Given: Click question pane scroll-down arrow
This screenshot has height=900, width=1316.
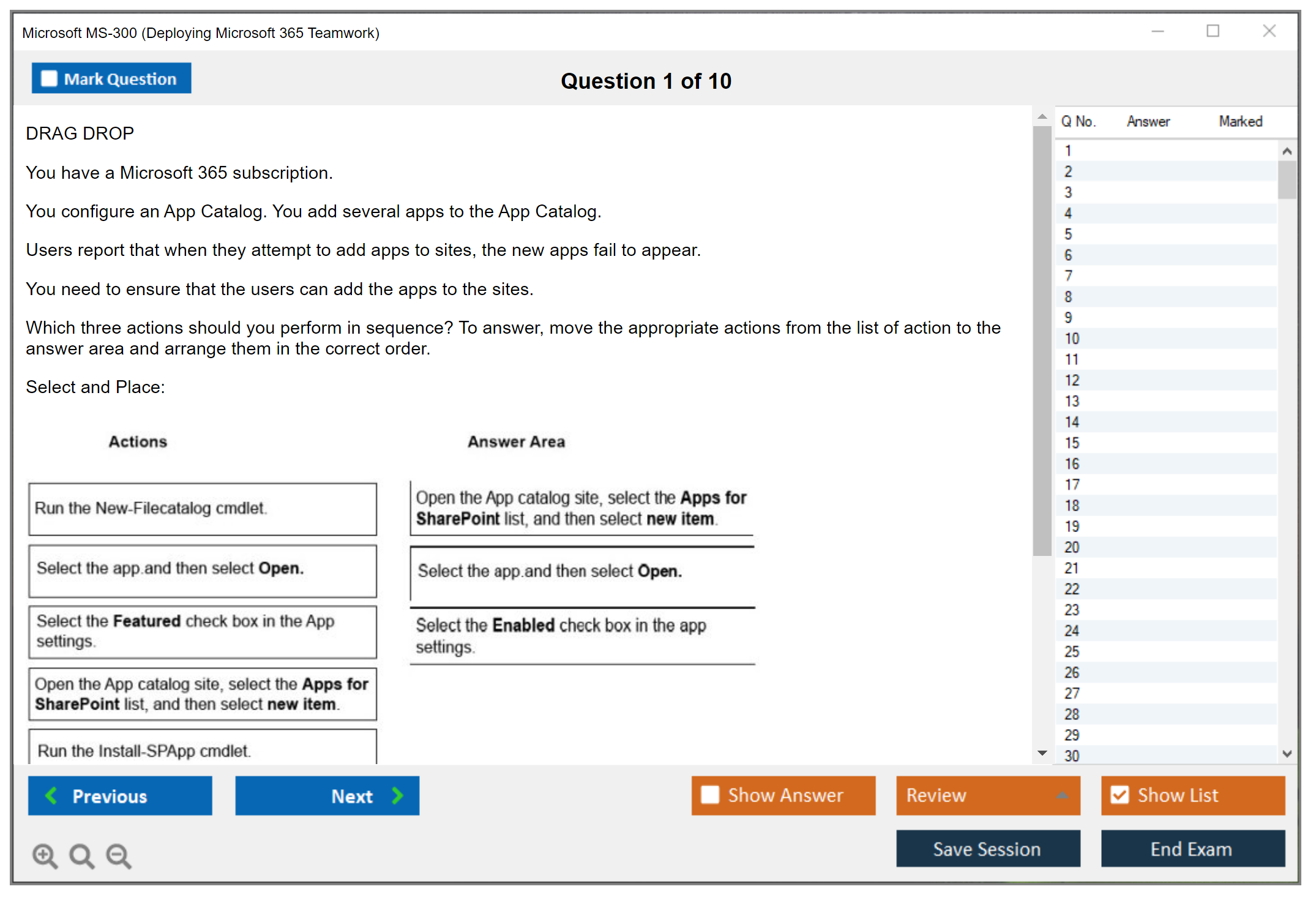Looking at the screenshot, I should pyautogui.click(x=1042, y=752).
